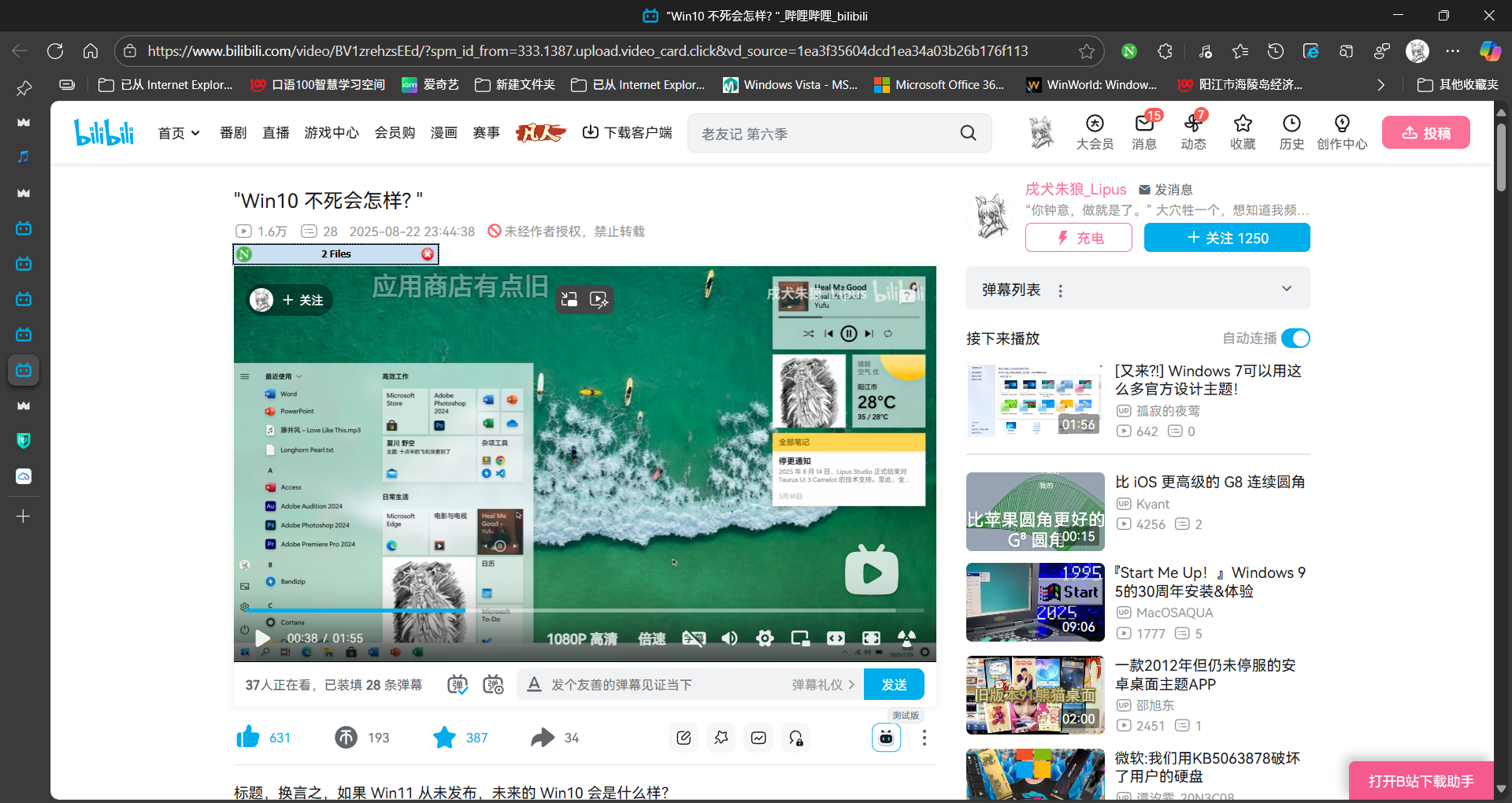Viewport: 1512px width, 803px height.
Task: Open the 历史 watch history clock icon
Action: 1291,132
